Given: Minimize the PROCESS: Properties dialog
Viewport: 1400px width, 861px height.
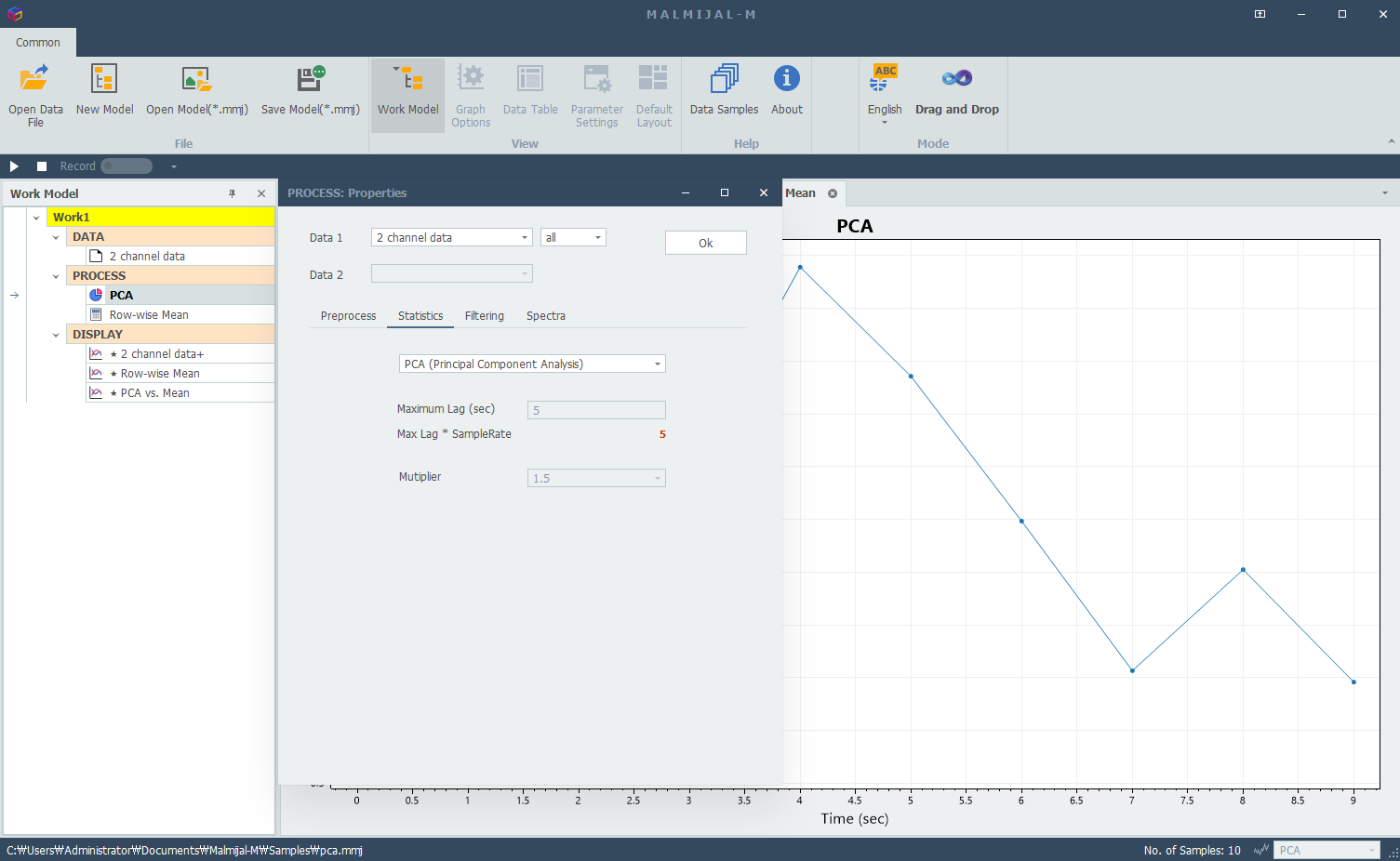Looking at the screenshot, I should click(x=686, y=193).
